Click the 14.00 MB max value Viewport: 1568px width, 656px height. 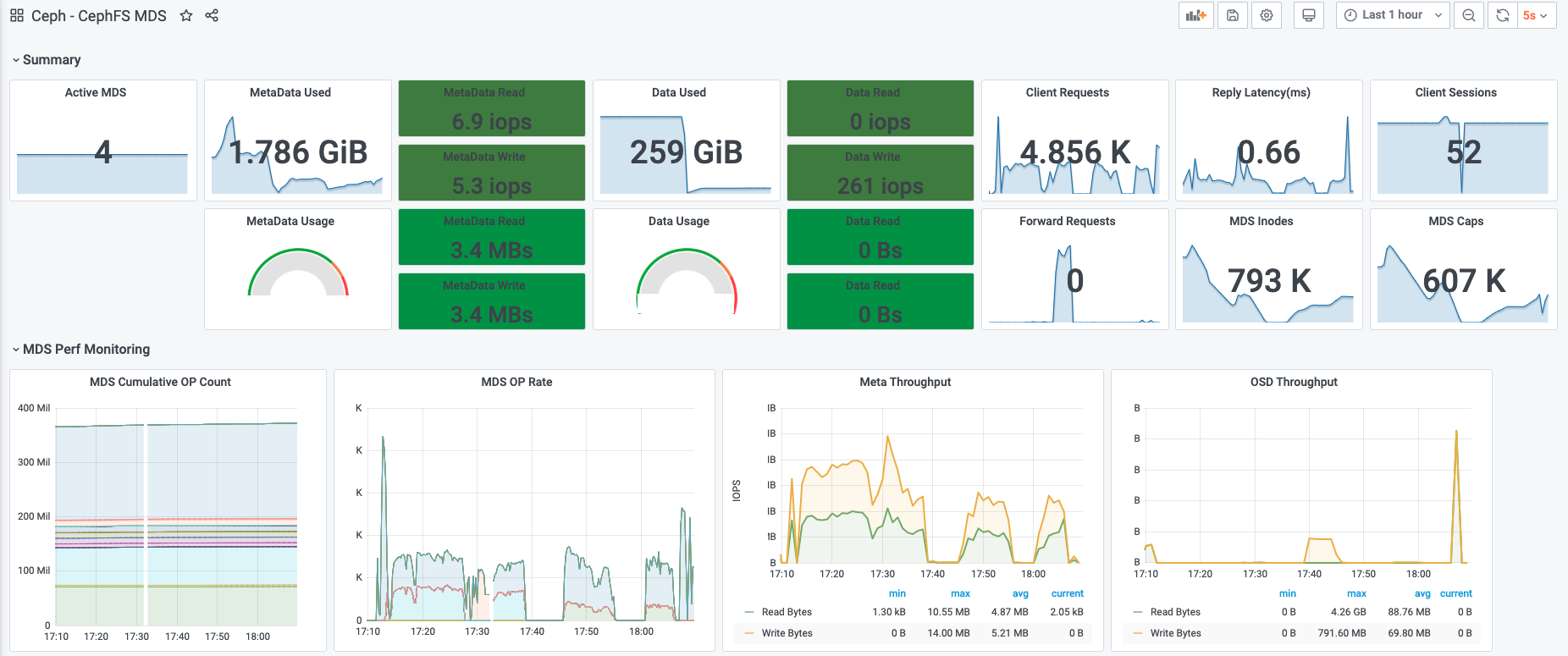(x=948, y=633)
